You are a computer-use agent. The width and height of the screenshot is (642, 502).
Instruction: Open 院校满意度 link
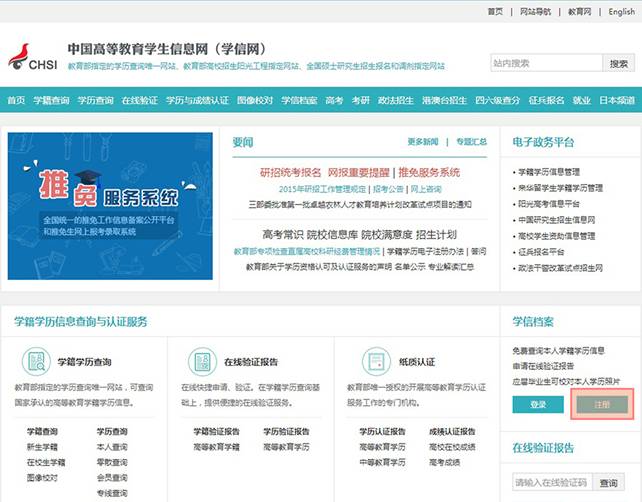tap(387, 235)
